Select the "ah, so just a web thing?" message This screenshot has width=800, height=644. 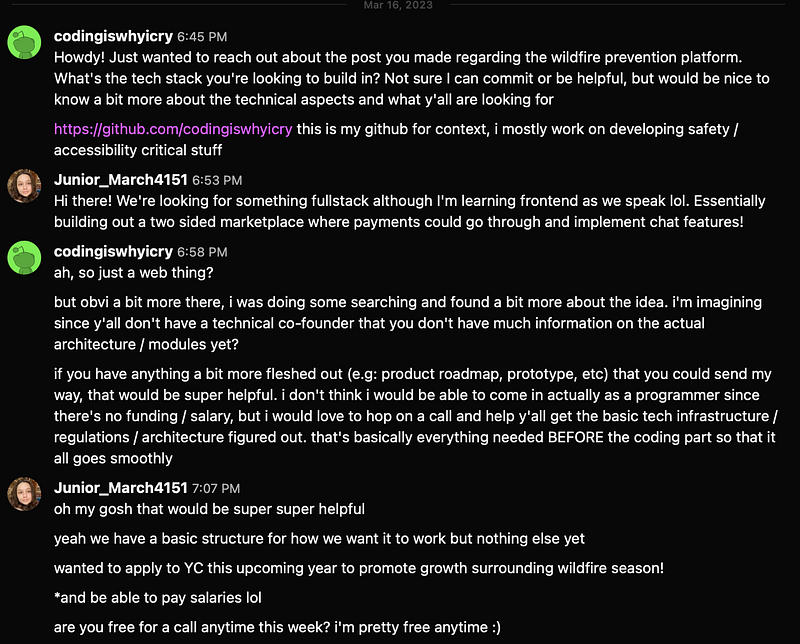point(134,273)
